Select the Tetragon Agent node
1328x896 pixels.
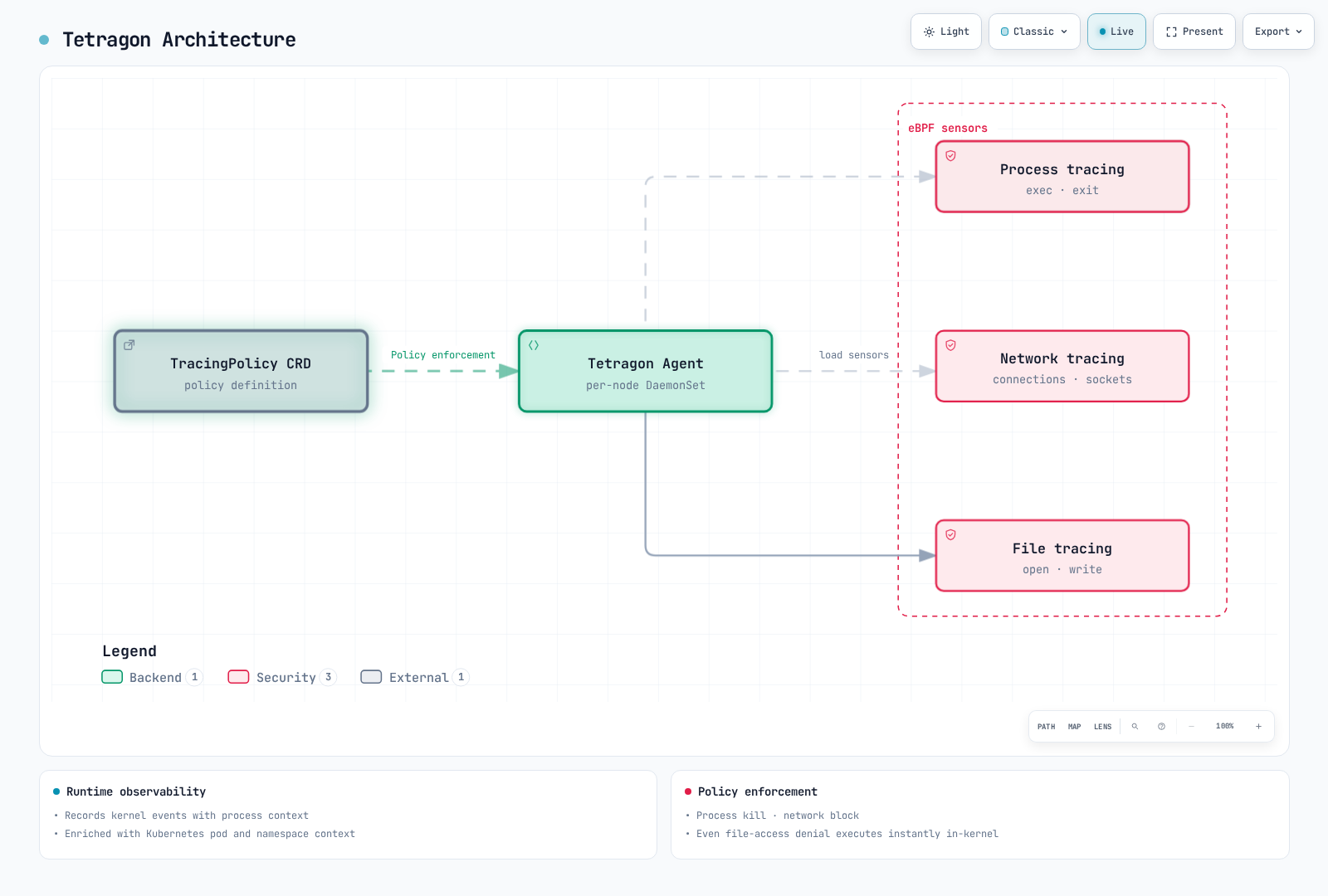coord(646,371)
